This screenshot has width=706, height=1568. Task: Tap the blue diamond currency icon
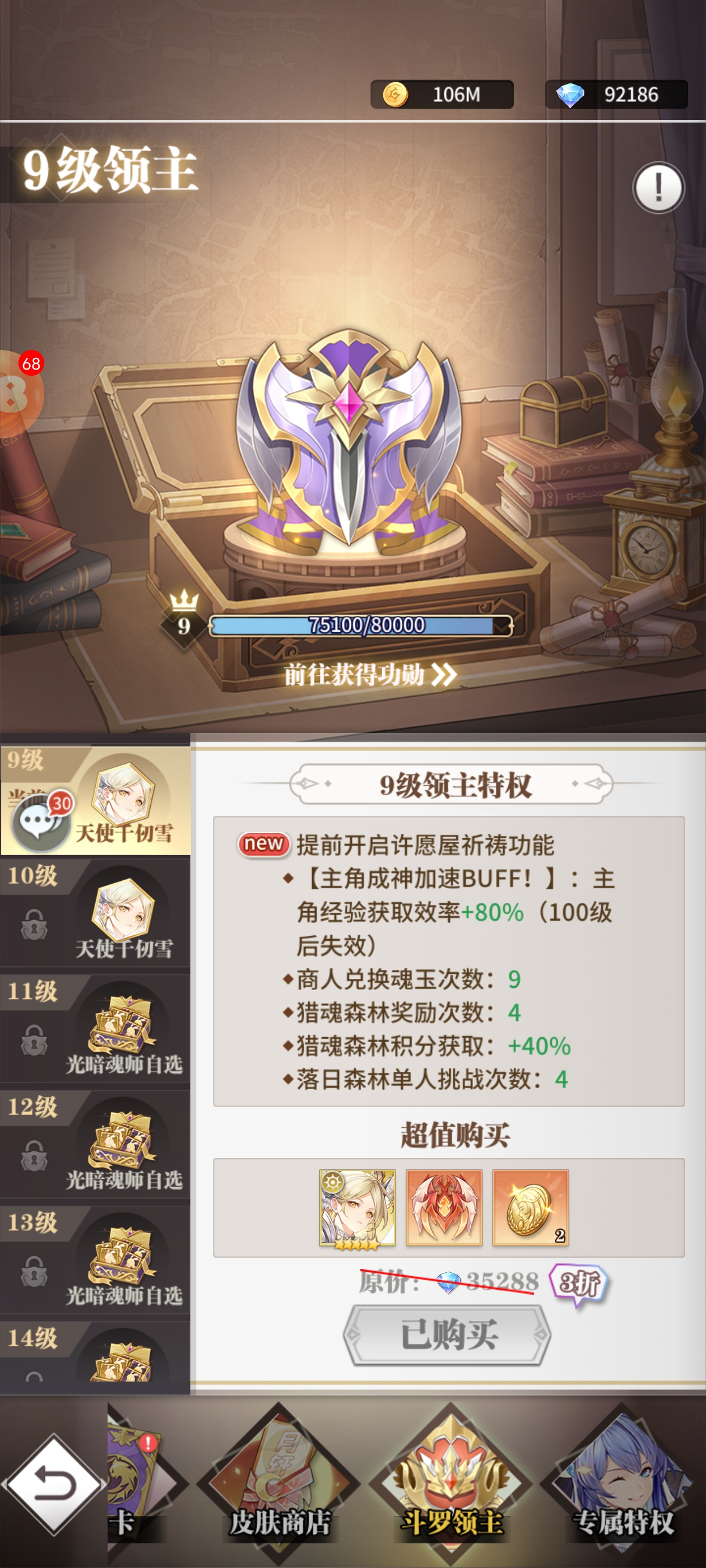click(x=570, y=95)
